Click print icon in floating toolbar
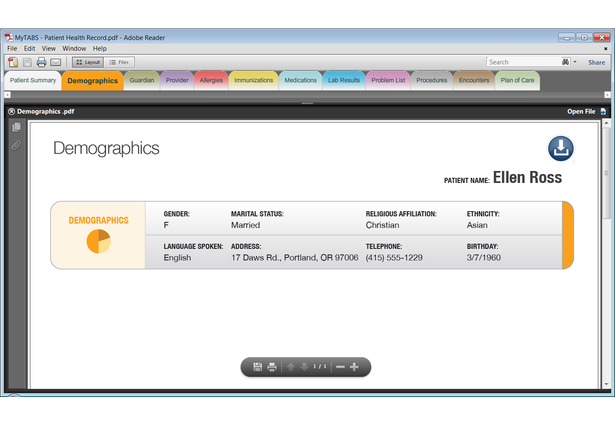The image size is (615, 424). [272, 367]
